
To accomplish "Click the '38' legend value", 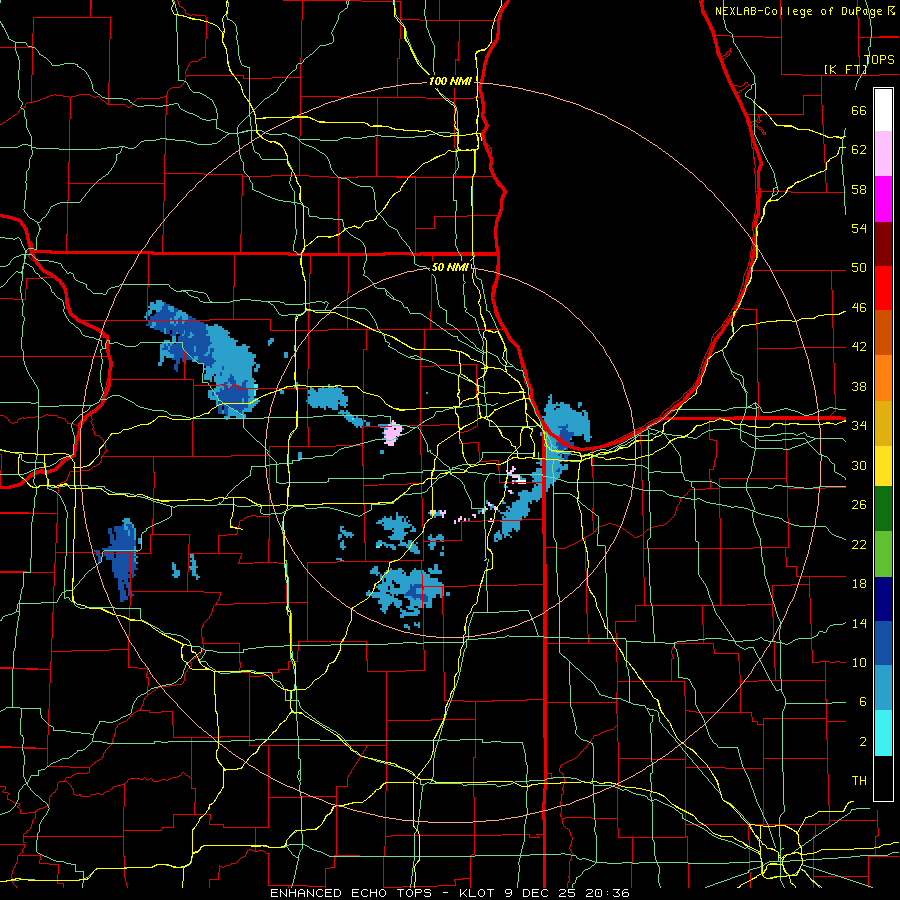I will click(x=859, y=387).
